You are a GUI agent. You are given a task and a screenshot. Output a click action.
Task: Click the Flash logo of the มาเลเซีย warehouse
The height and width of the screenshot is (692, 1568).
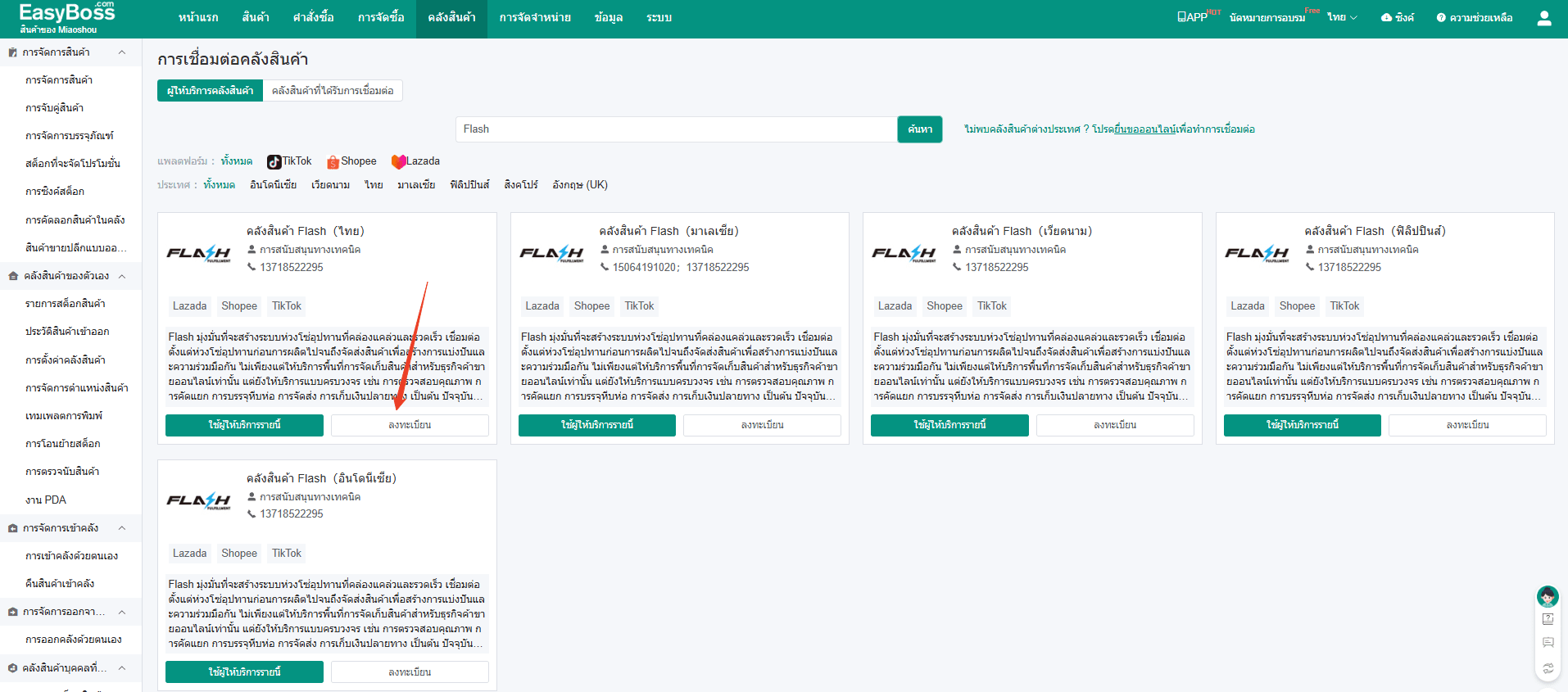pyautogui.click(x=551, y=253)
